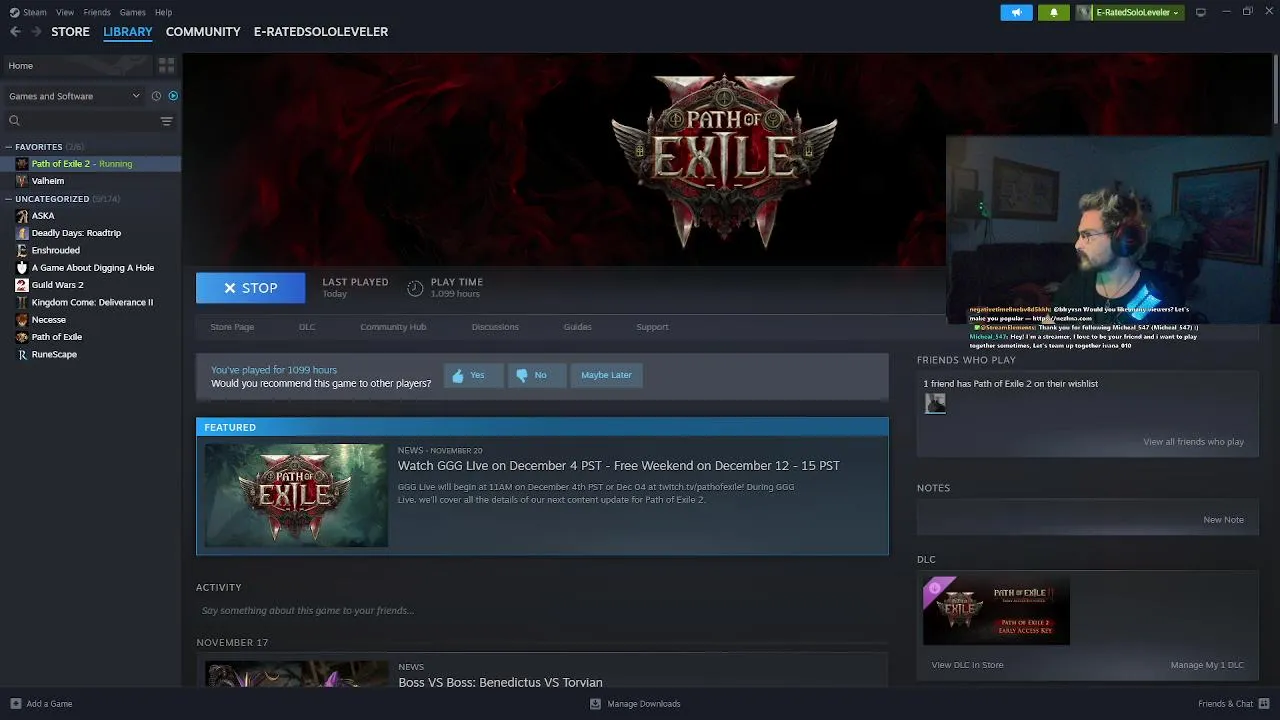Open advanced filter options icon

click(166, 121)
